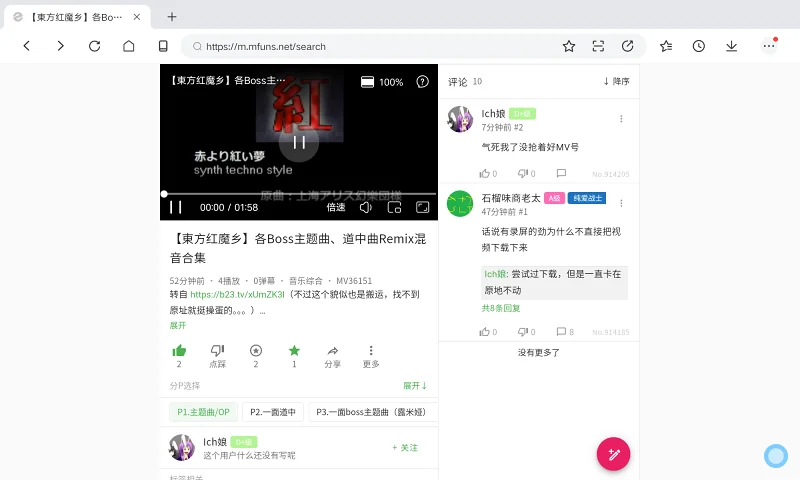Image resolution: width=800 pixels, height=480 pixels.
Task: Open the video player help icon
Action: 422,82
